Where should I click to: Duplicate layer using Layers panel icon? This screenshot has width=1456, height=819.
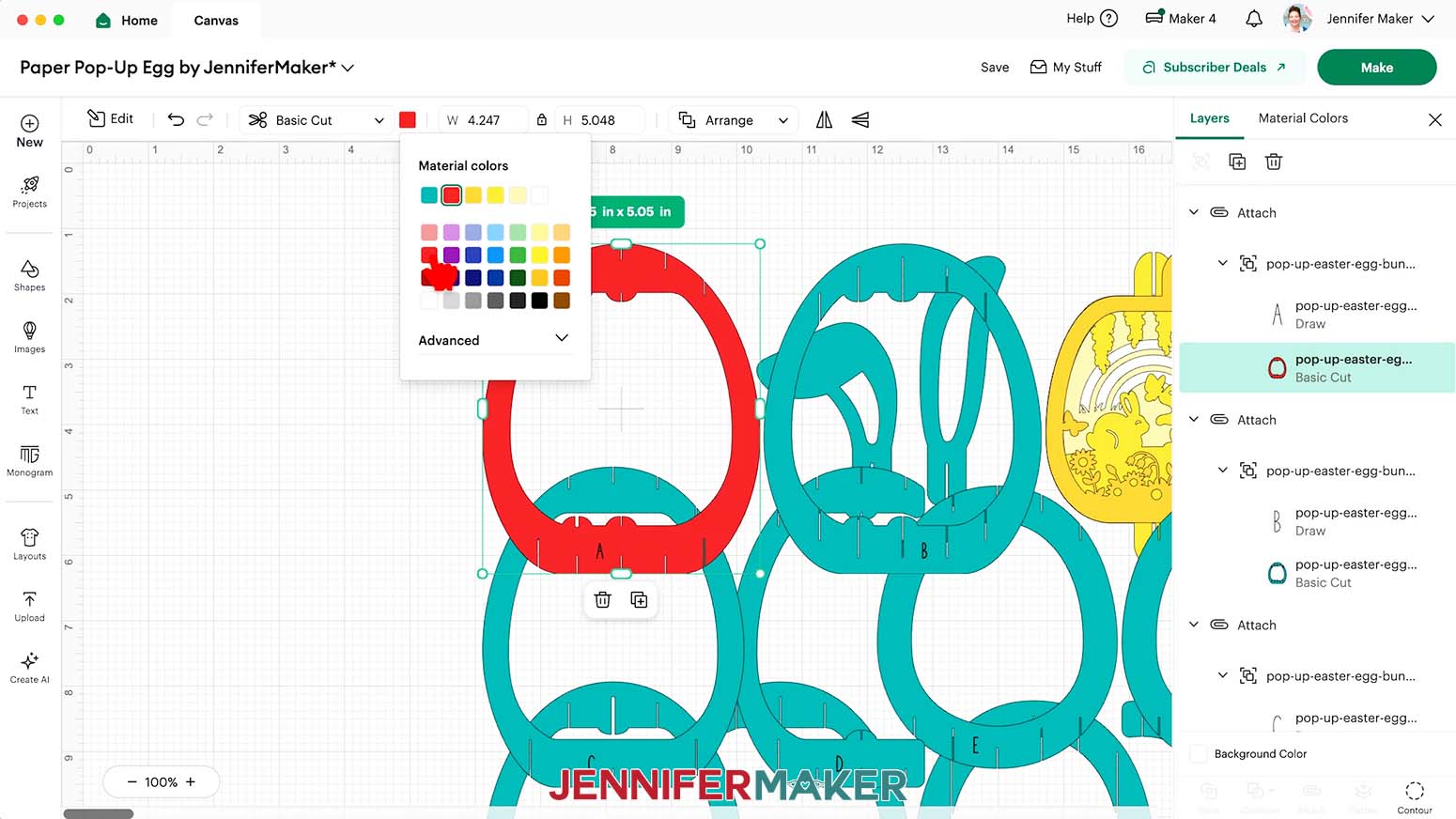tap(1237, 162)
